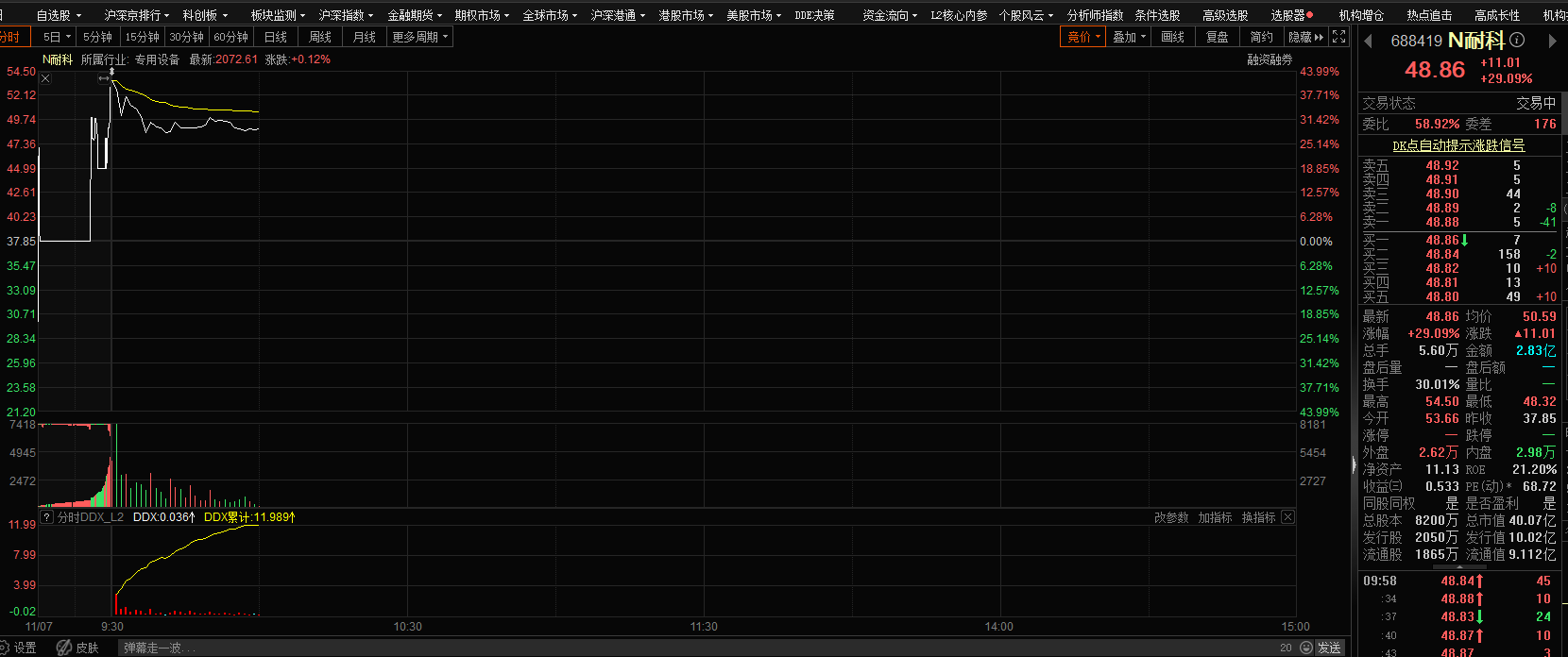
Task: Open 设置 settings gear icon
Action: point(4,648)
